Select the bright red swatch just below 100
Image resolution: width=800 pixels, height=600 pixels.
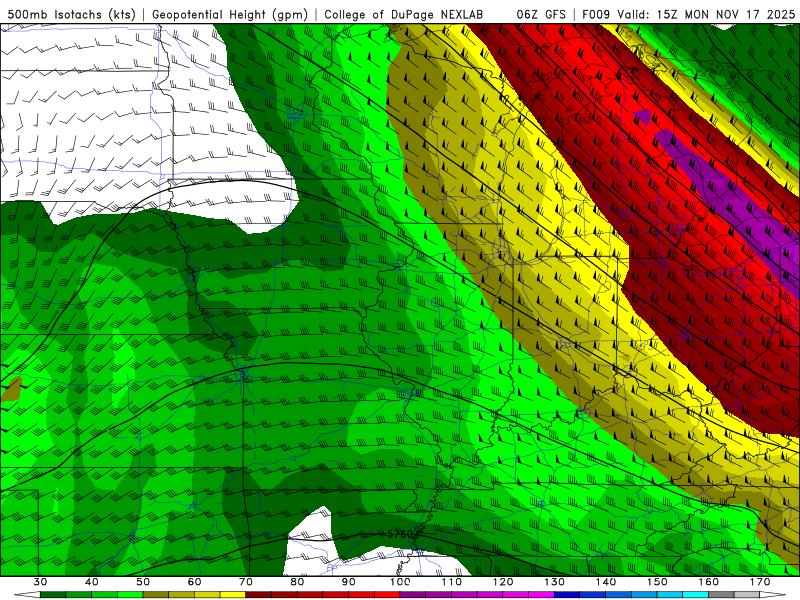tap(388, 595)
